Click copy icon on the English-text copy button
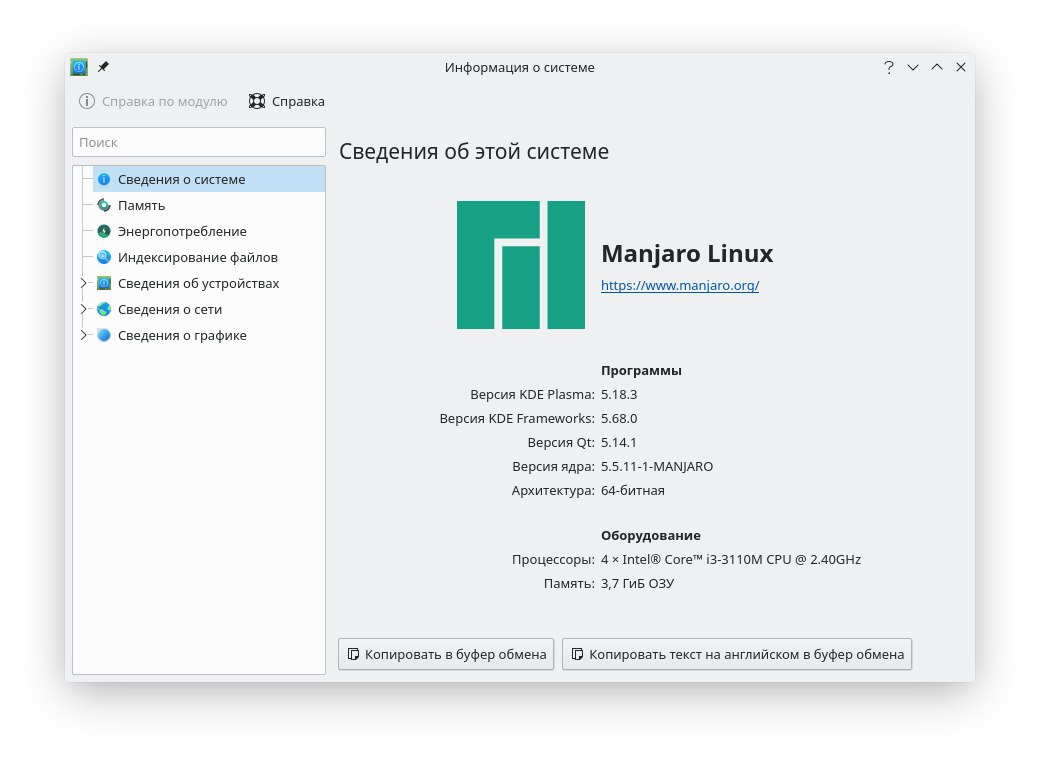This screenshot has width=1040, height=759. pyautogui.click(x=578, y=654)
